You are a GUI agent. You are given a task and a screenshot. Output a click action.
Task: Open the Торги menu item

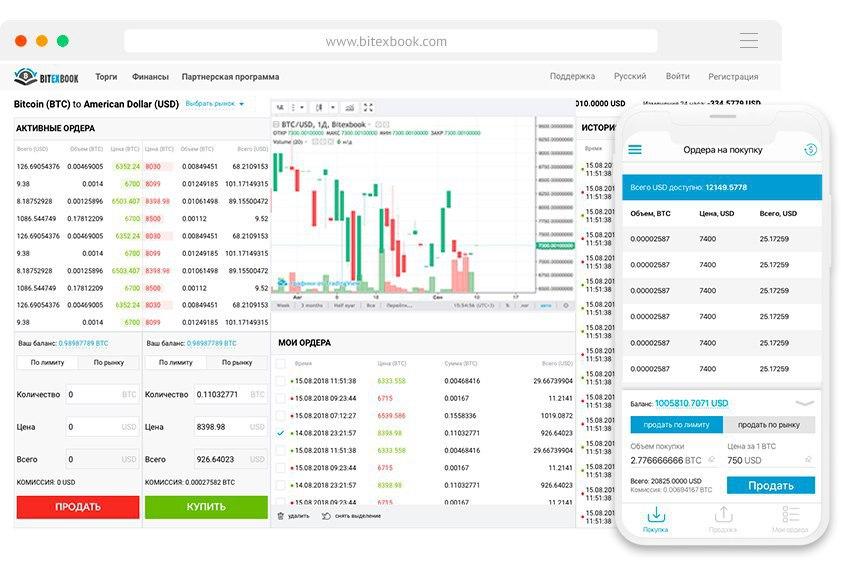pos(106,77)
